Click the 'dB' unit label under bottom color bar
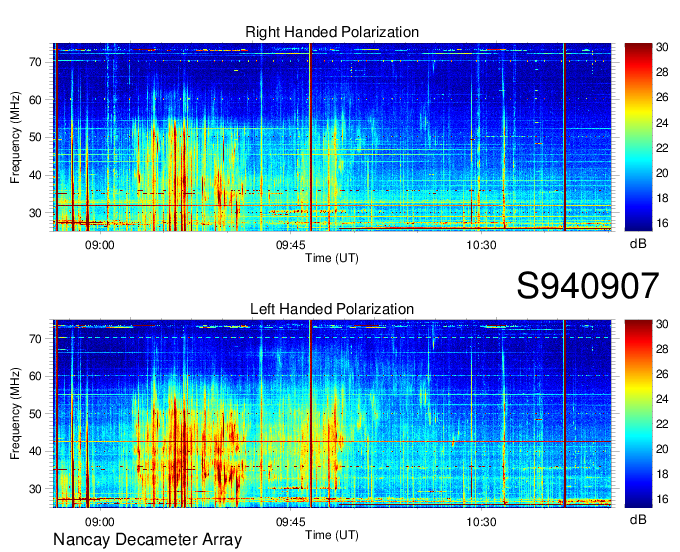The width and height of the screenshot is (680, 552). coord(638,519)
